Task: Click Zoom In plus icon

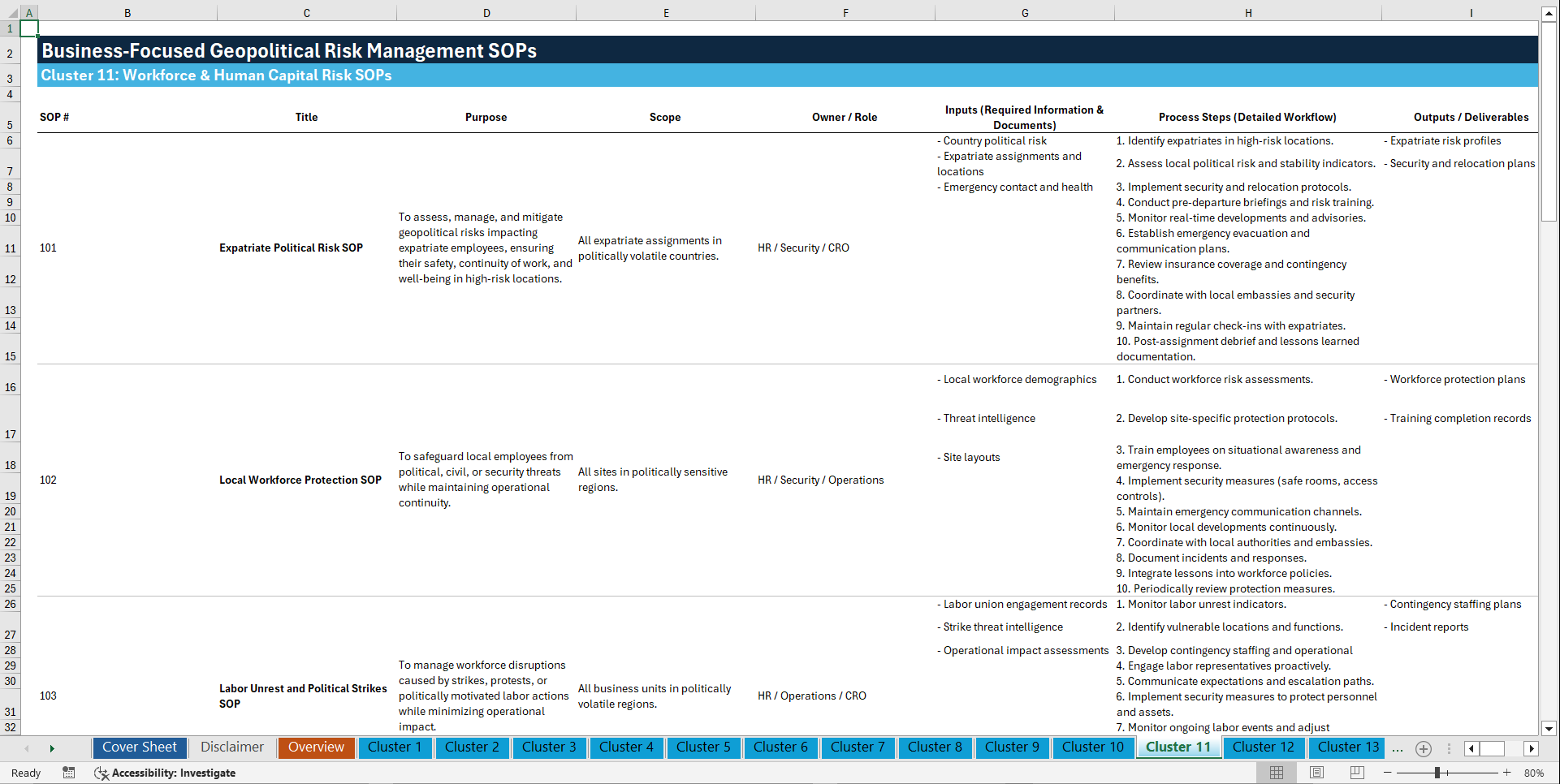Action: click(x=1508, y=773)
